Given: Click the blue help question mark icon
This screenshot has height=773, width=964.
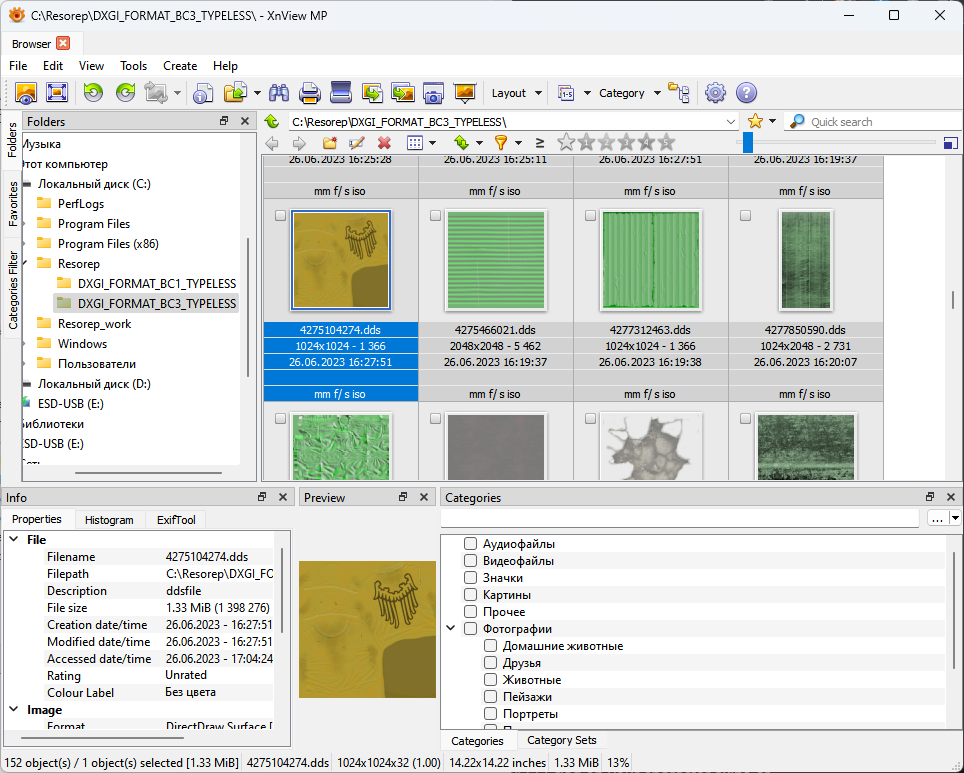Looking at the screenshot, I should tap(746, 93).
